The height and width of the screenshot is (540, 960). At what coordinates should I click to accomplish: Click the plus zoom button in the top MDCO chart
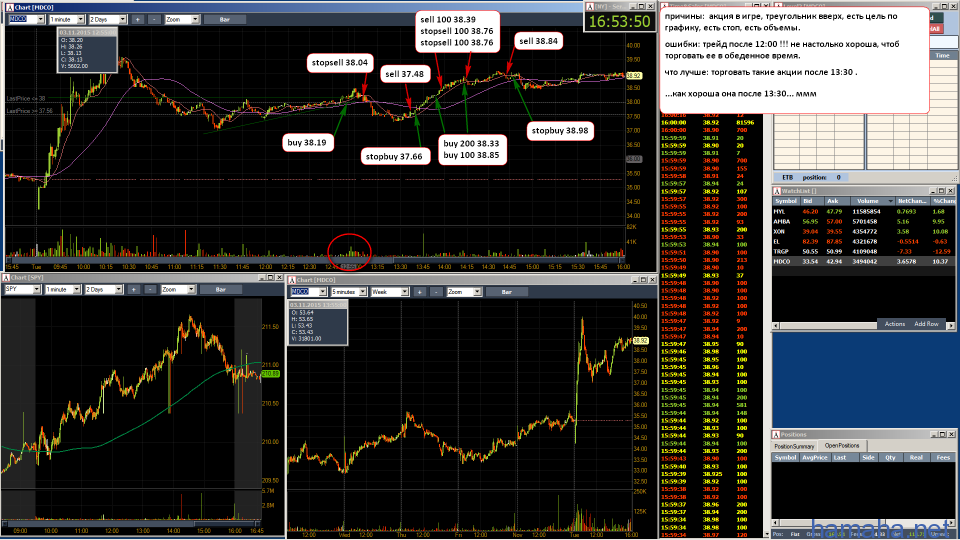point(137,20)
